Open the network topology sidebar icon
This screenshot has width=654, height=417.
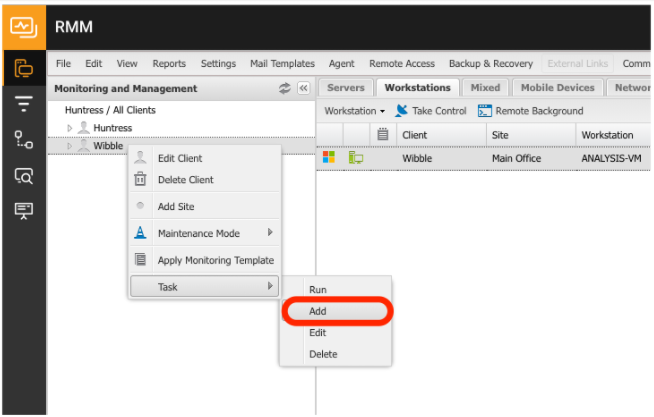[24, 140]
